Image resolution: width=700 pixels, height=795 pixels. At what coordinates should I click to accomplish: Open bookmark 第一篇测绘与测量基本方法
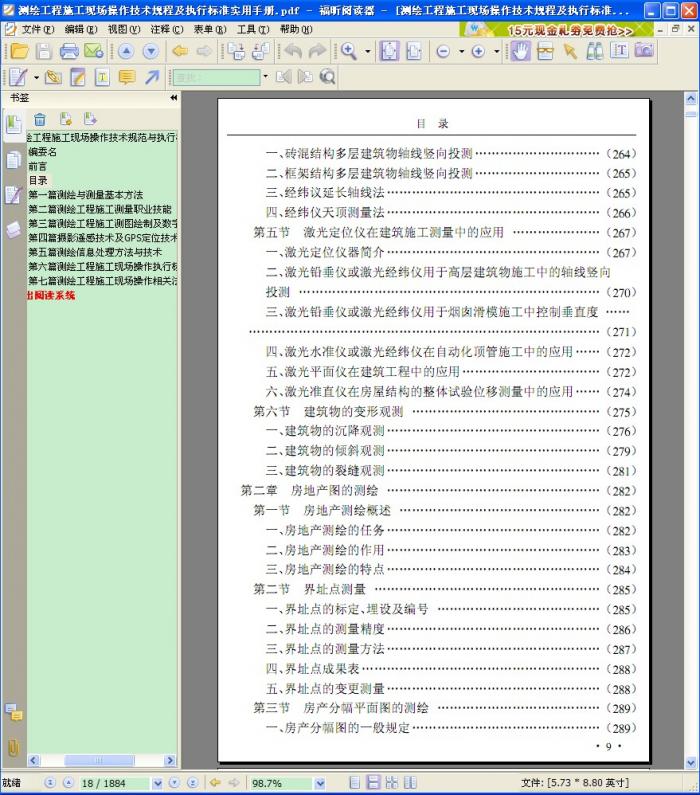(x=85, y=195)
